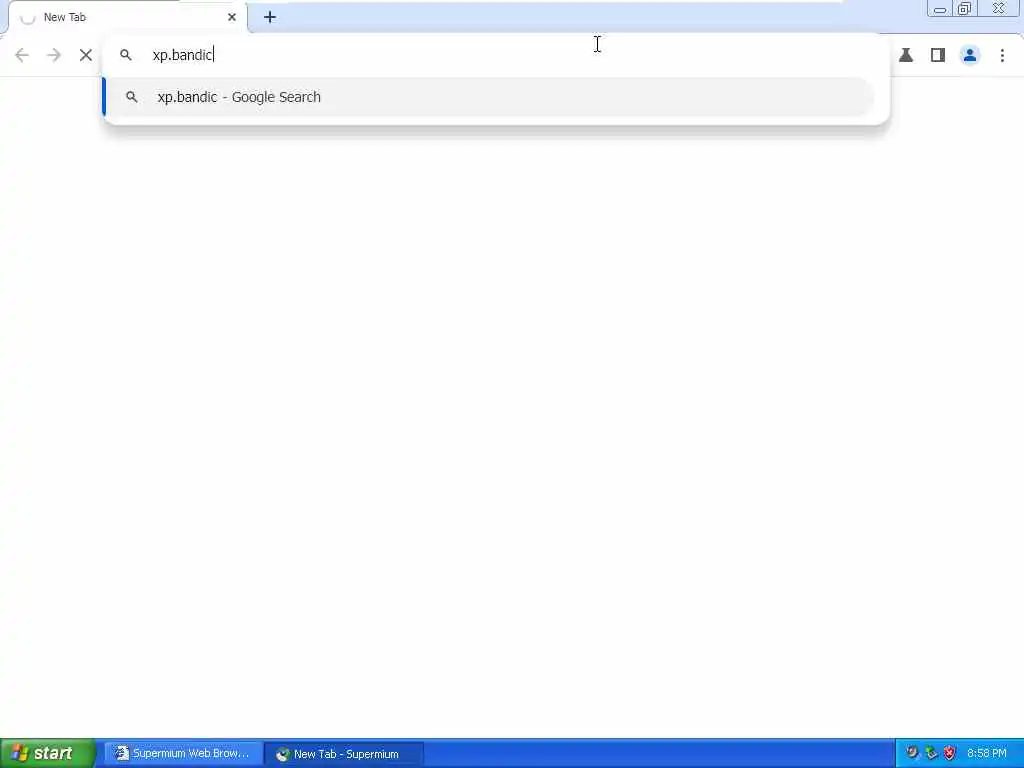Image resolution: width=1024 pixels, height=768 pixels.
Task: Close the New Tab tab
Action: (x=232, y=17)
